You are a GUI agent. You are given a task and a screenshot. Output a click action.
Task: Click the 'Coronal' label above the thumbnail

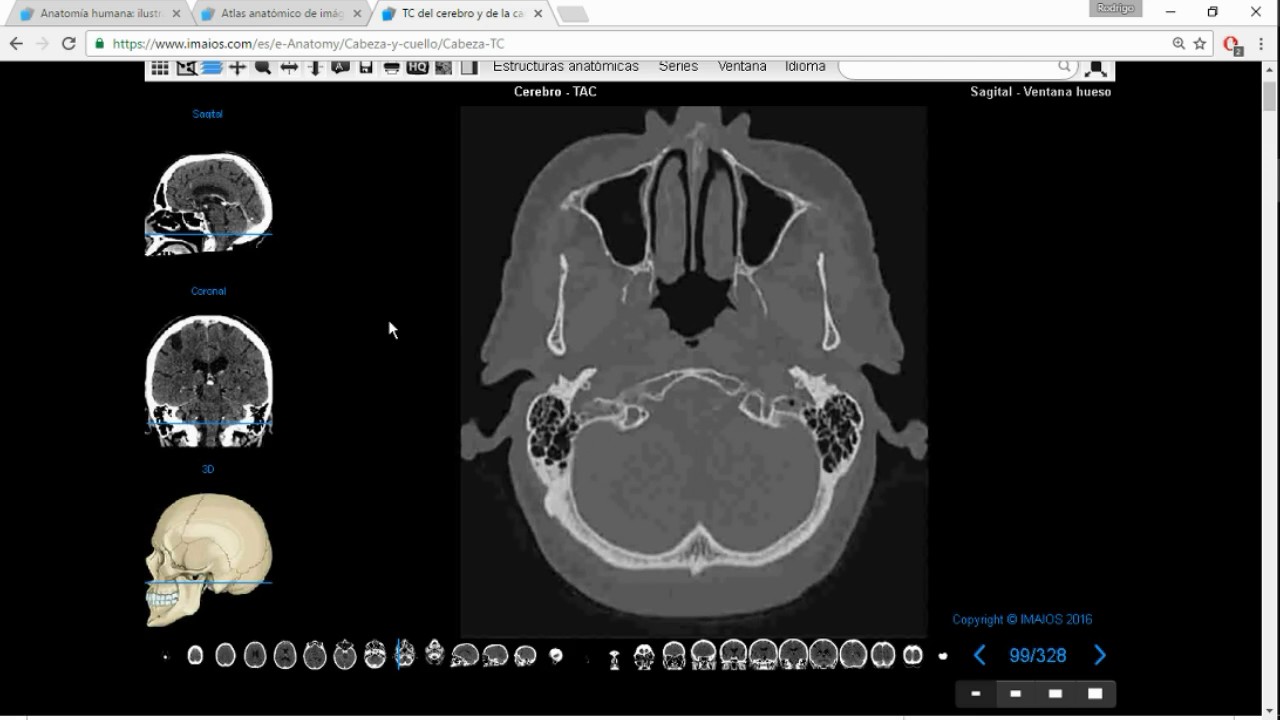click(208, 291)
